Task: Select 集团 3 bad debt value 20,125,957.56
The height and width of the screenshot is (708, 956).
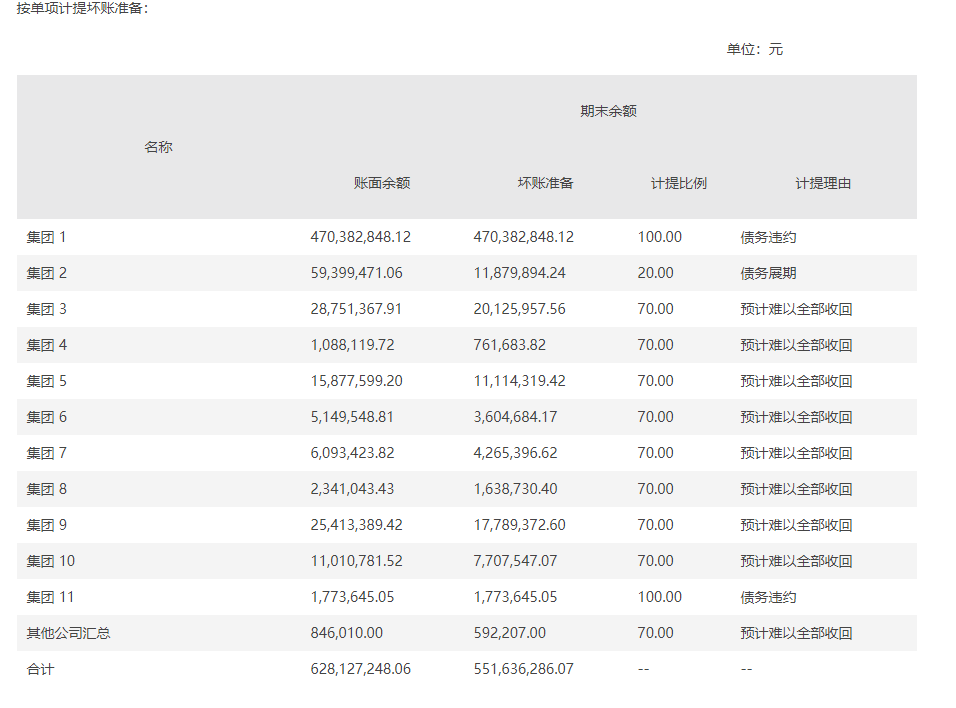Action: (519, 309)
